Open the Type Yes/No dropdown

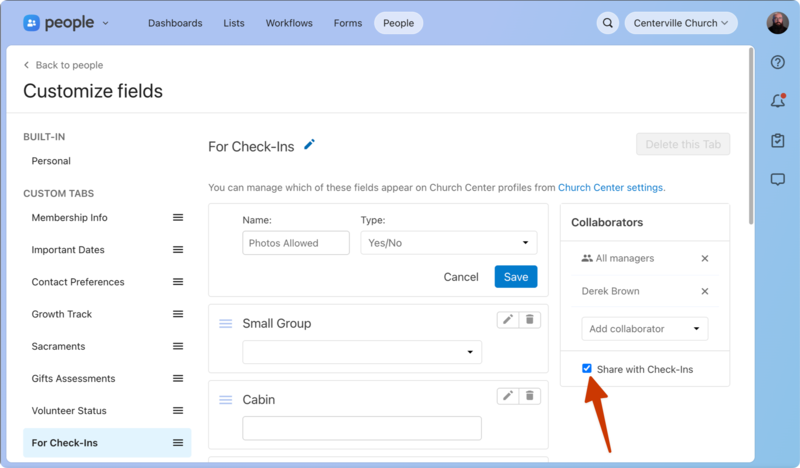click(448, 243)
